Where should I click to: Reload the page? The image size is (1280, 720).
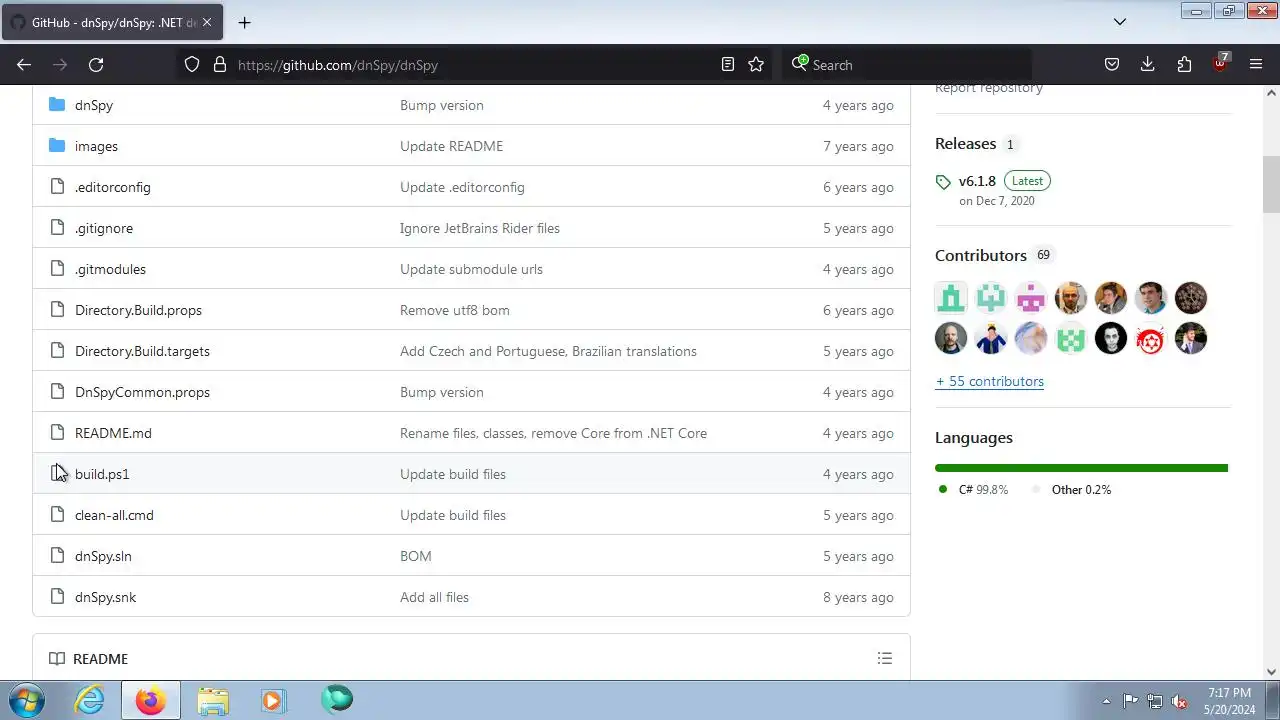coord(96,65)
